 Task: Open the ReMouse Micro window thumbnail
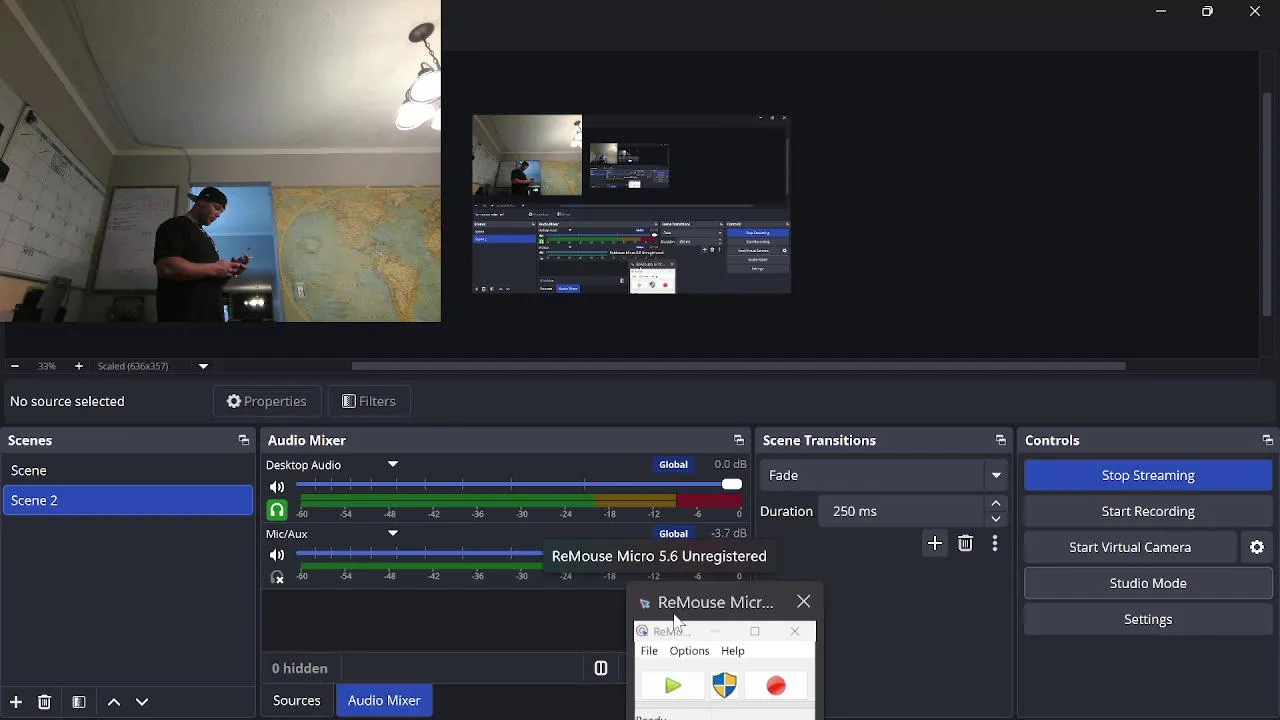pyautogui.click(x=725, y=670)
